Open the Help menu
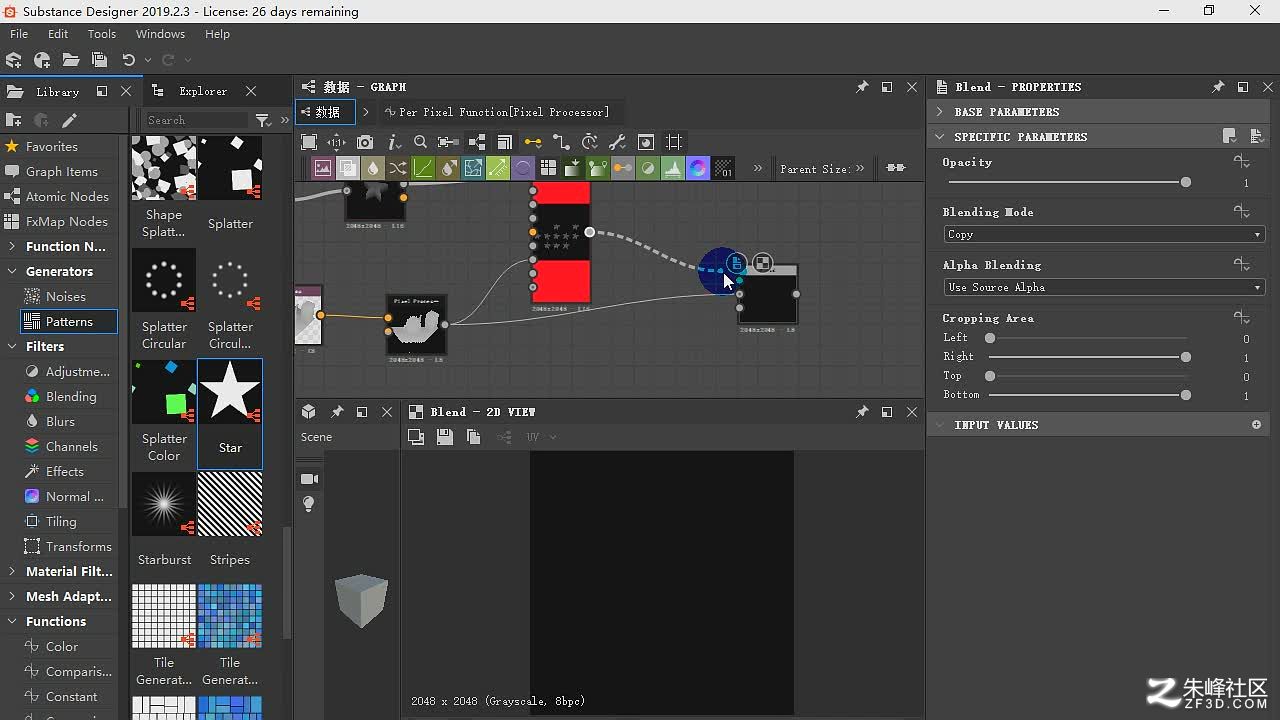Image resolution: width=1280 pixels, height=720 pixels. (x=217, y=34)
